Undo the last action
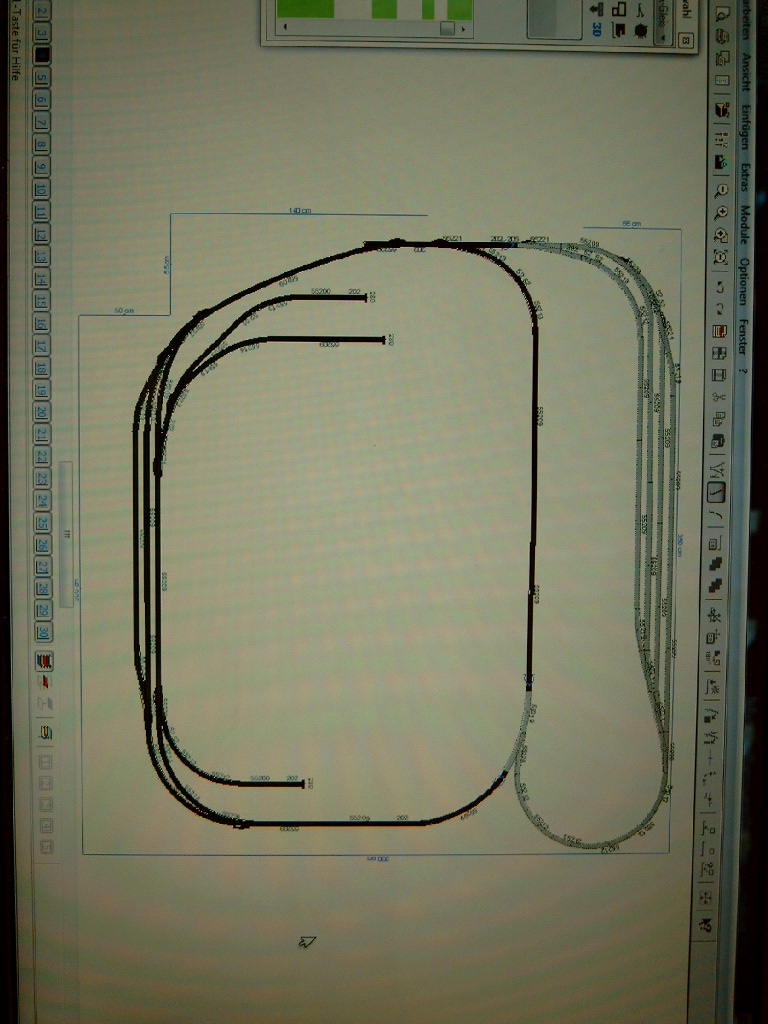 tap(719, 286)
